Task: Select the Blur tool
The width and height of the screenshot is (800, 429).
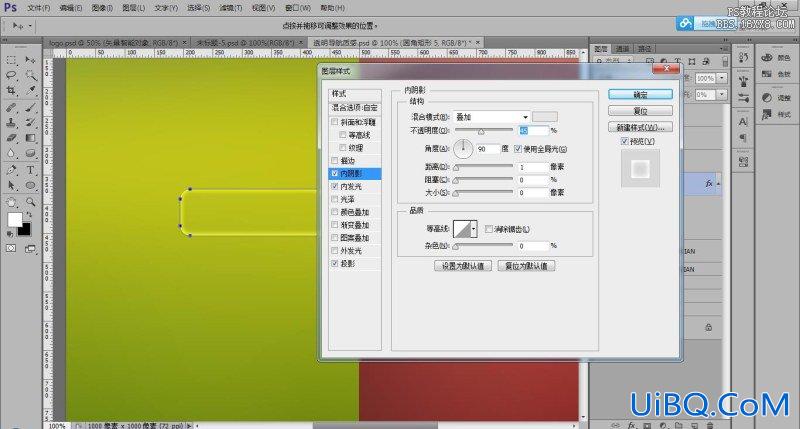Action: pyautogui.click(x=11, y=153)
